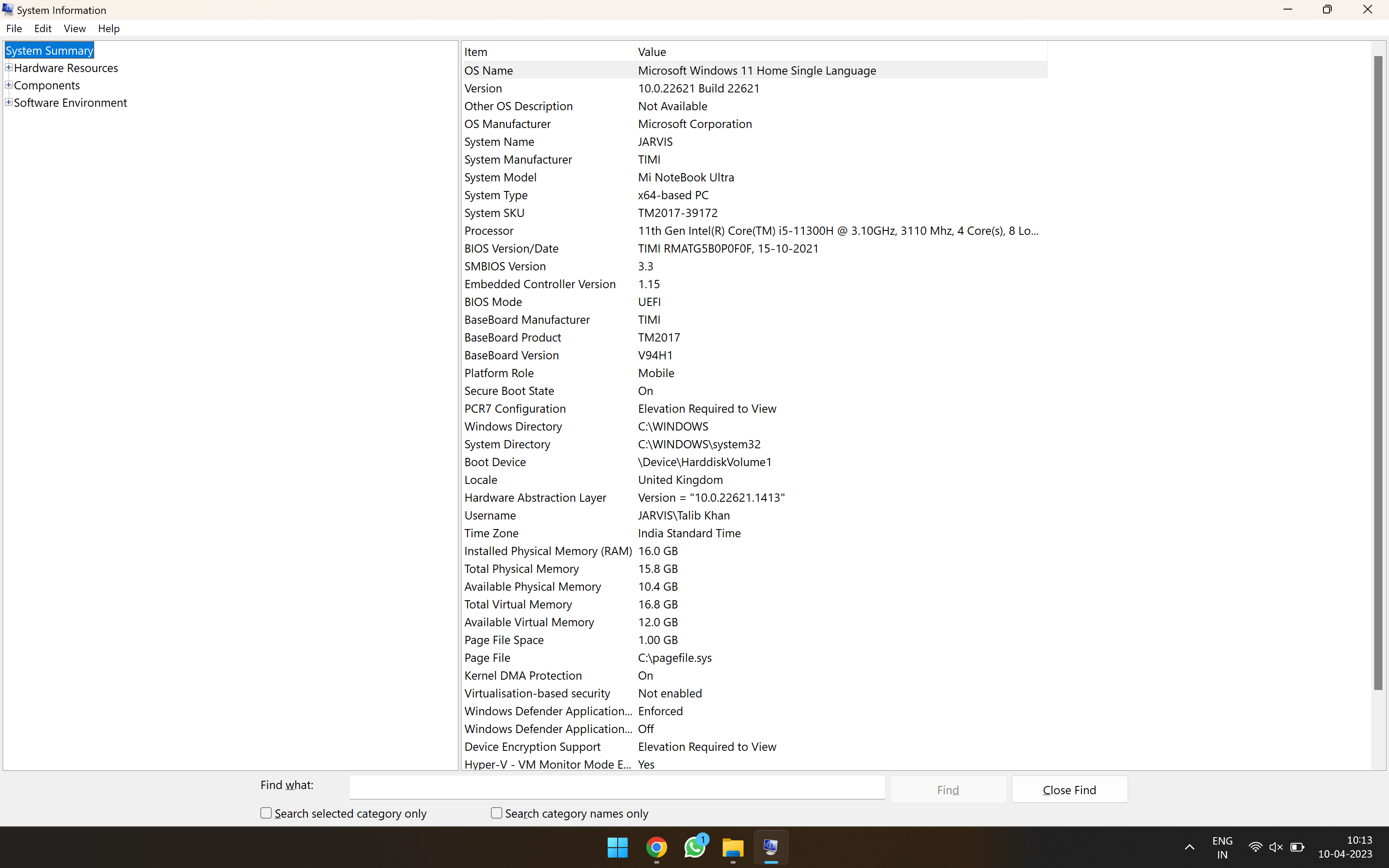The image size is (1389, 868).
Task: Click into the Find what text field
Action: 617,787
